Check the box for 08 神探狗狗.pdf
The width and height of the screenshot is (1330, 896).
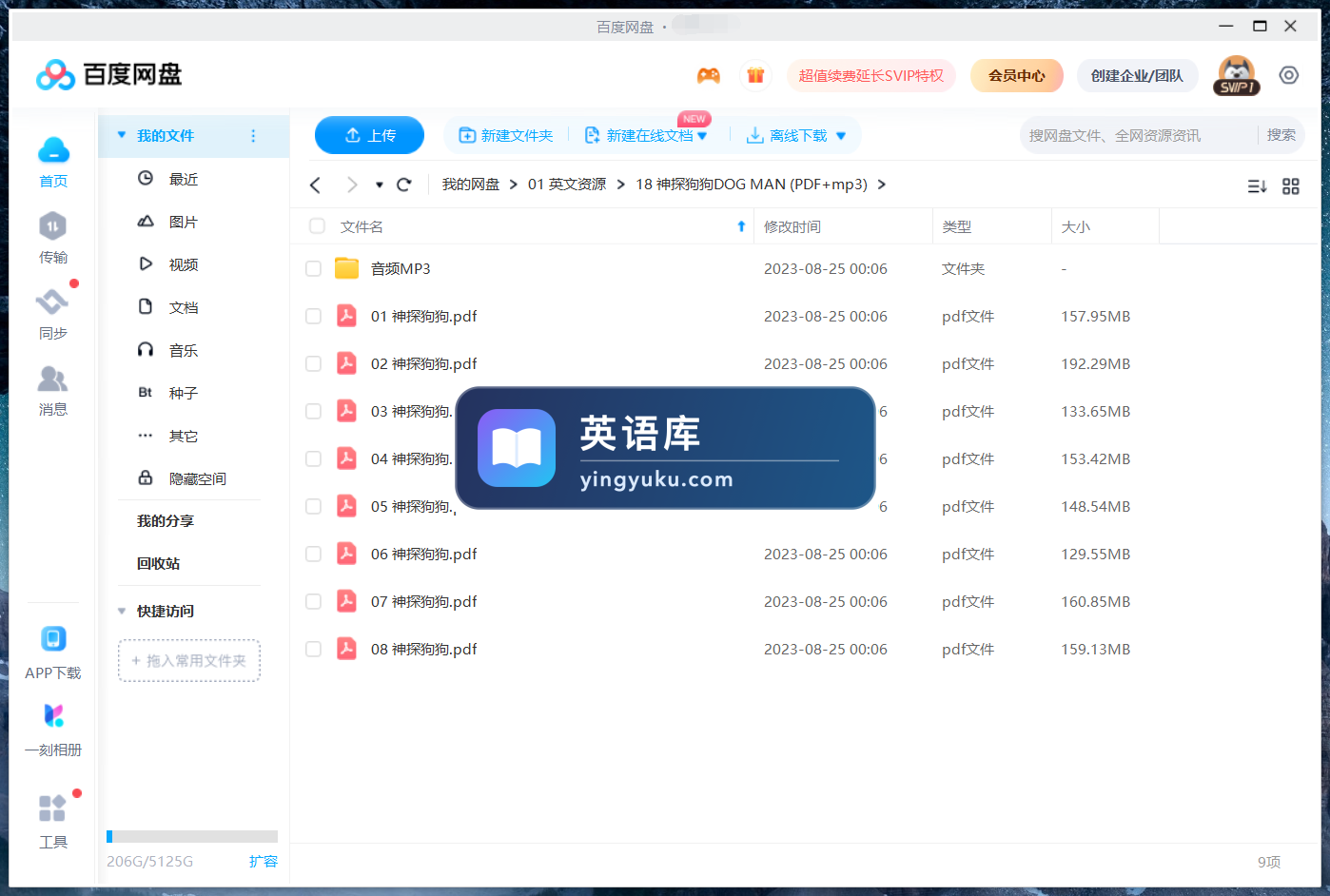click(313, 650)
